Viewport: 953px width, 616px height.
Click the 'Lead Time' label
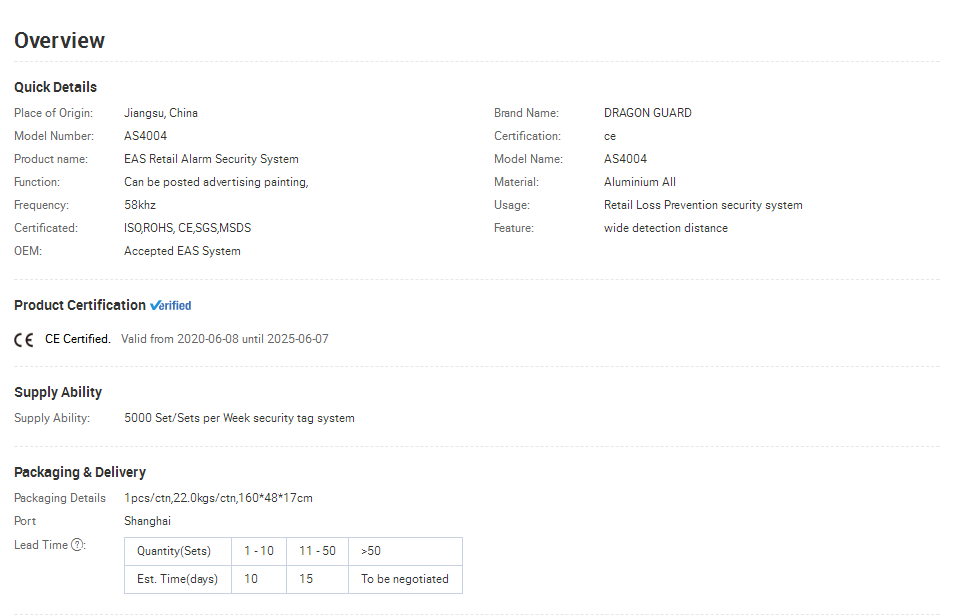tap(41, 545)
